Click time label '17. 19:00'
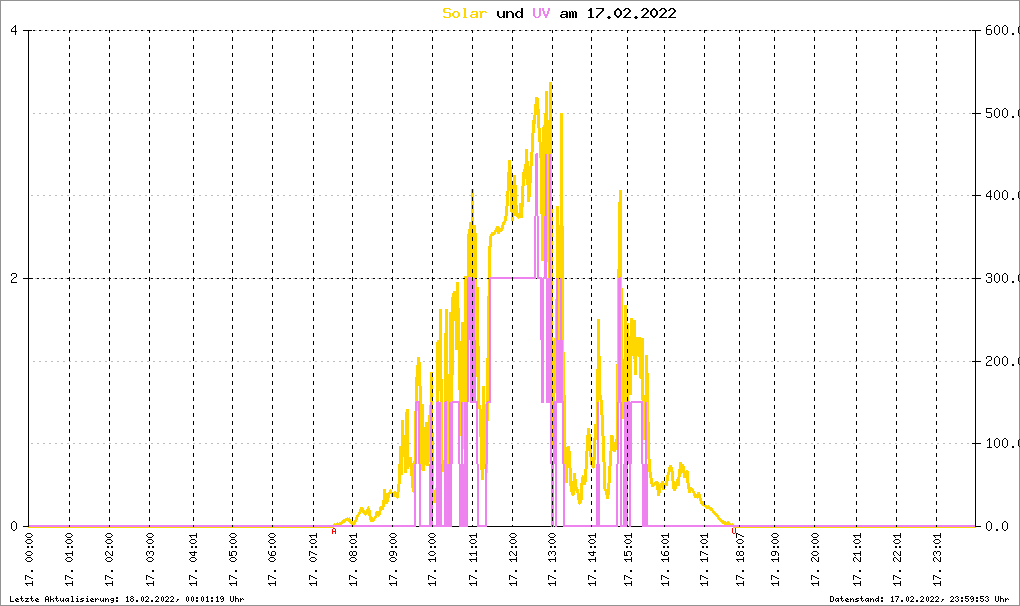 pos(775,560)
